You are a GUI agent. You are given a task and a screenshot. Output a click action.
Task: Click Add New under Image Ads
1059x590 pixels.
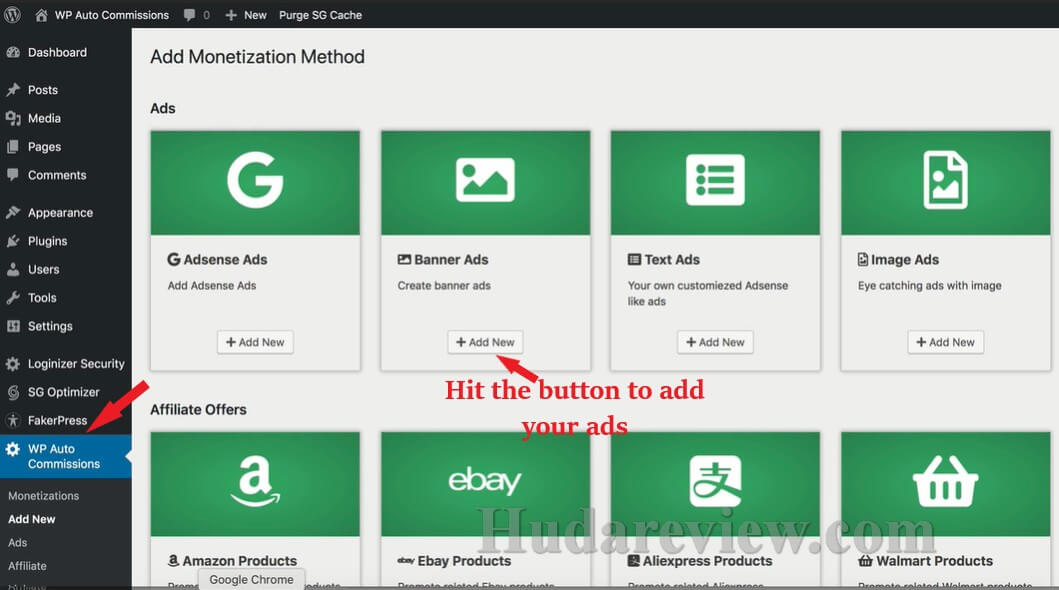tap(946, 342)
